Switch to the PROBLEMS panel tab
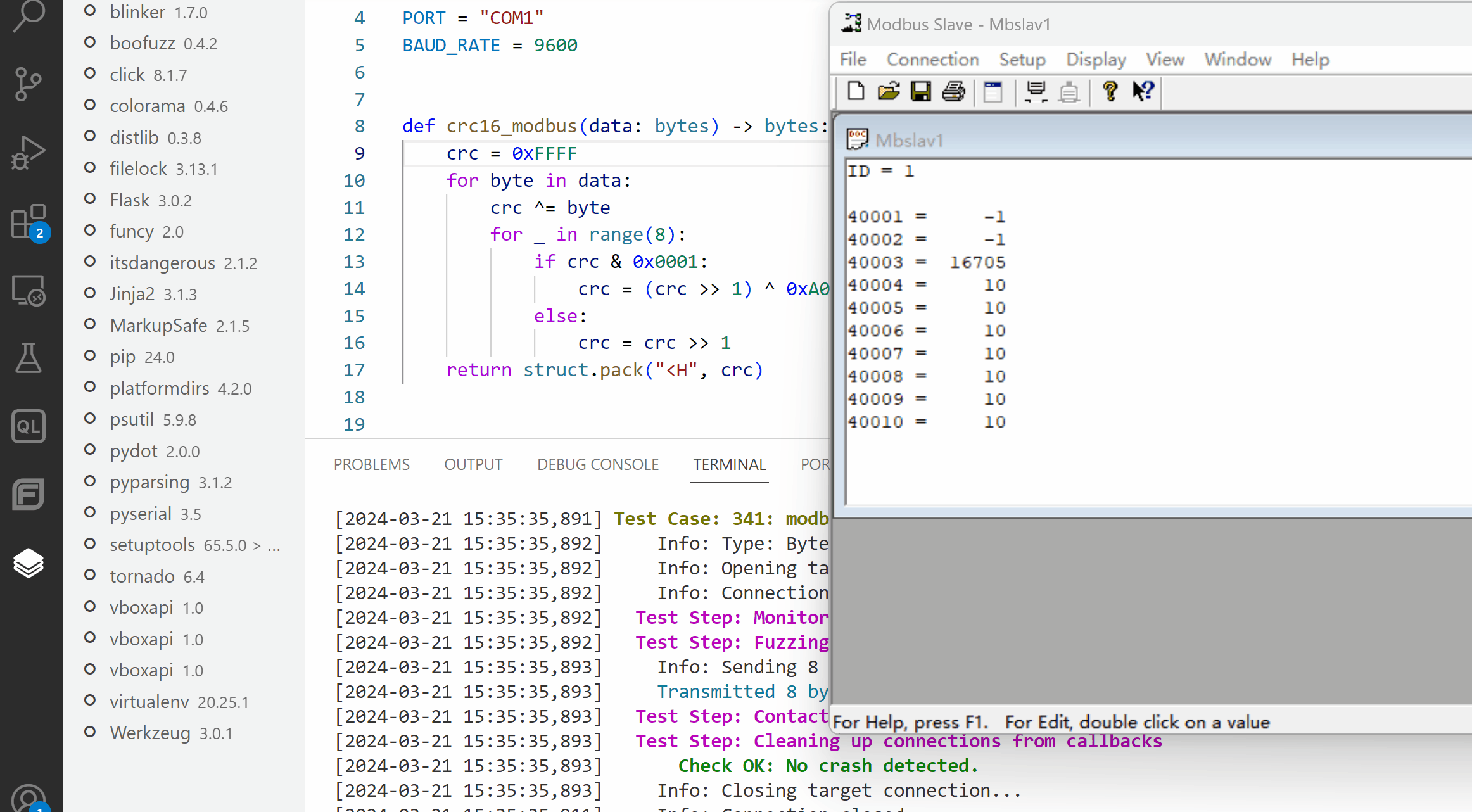 tap(371, 464)
